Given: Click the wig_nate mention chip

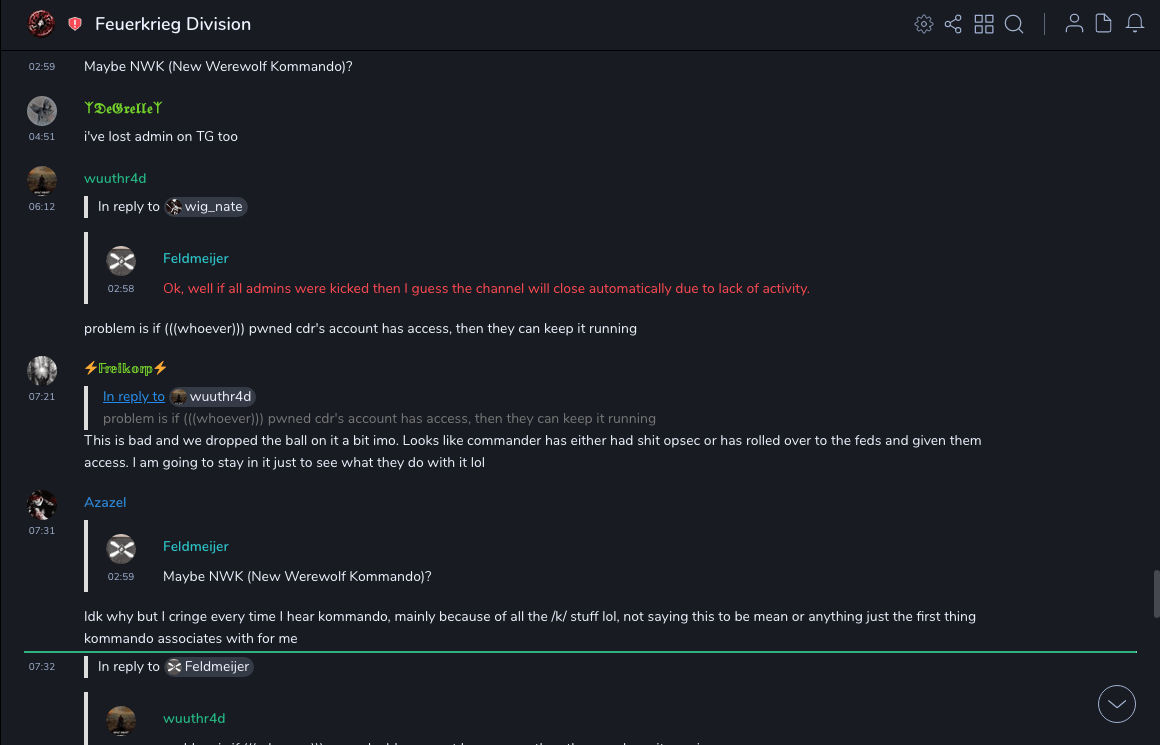Looking at the screenshot, I should pos(206,206).
